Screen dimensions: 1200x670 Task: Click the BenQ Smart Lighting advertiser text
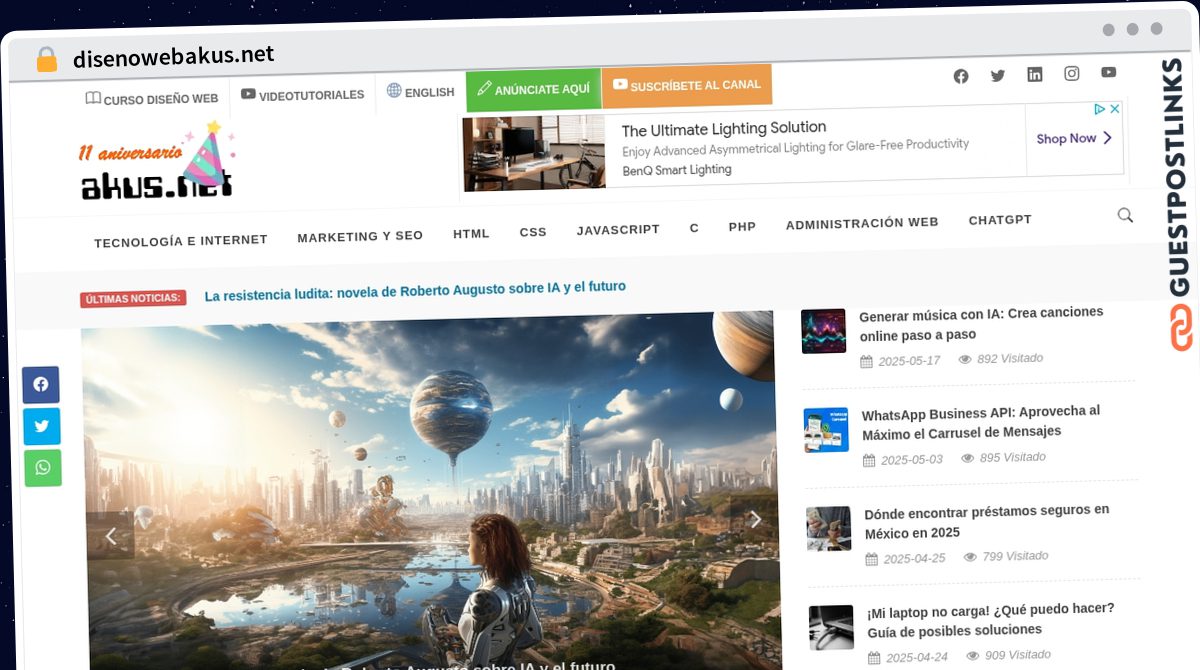pos(677,170)
